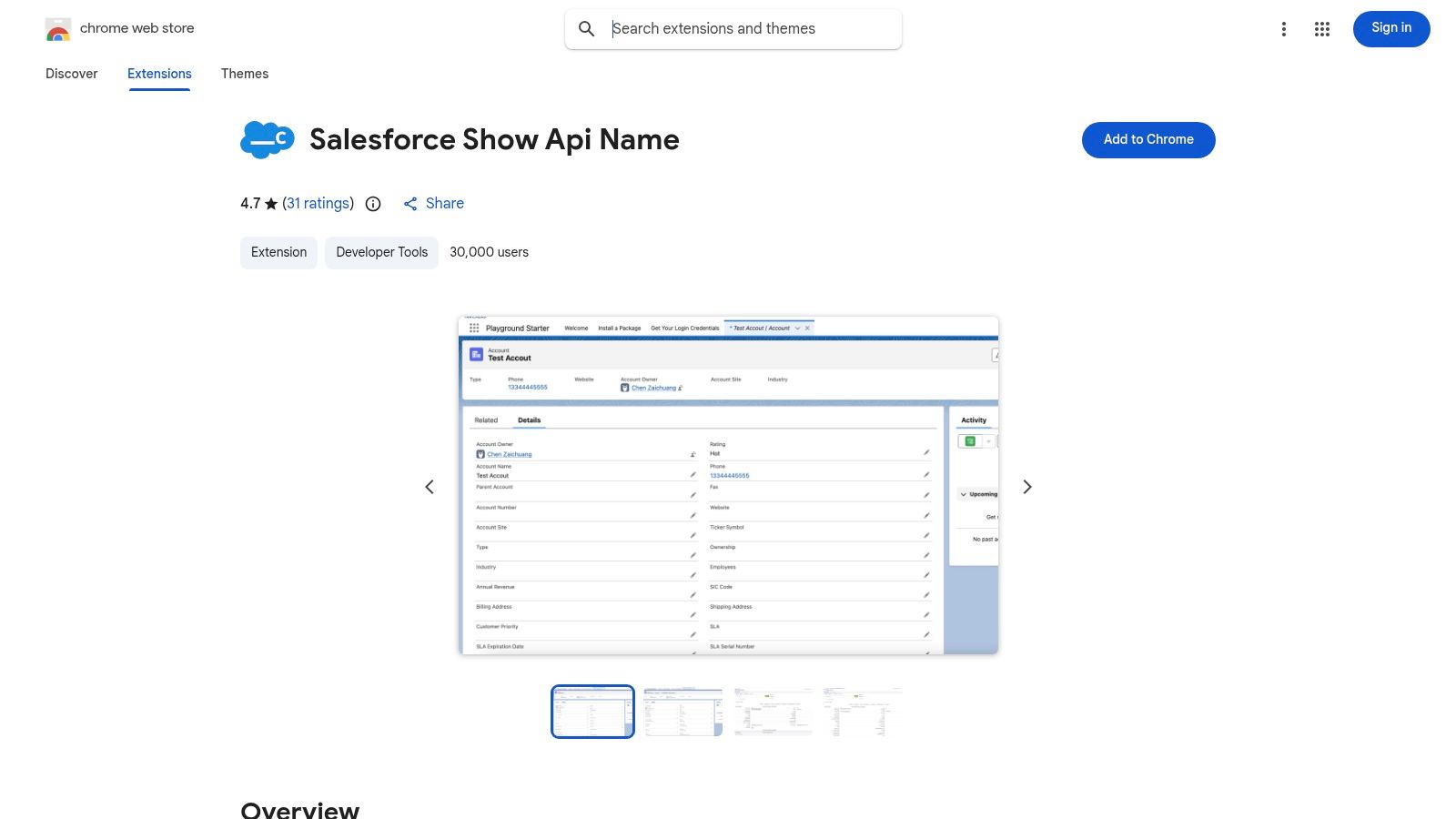Click the Chrome Web Store logo
This screenshot has height=819, width=1456.
[x=58, y=28]
